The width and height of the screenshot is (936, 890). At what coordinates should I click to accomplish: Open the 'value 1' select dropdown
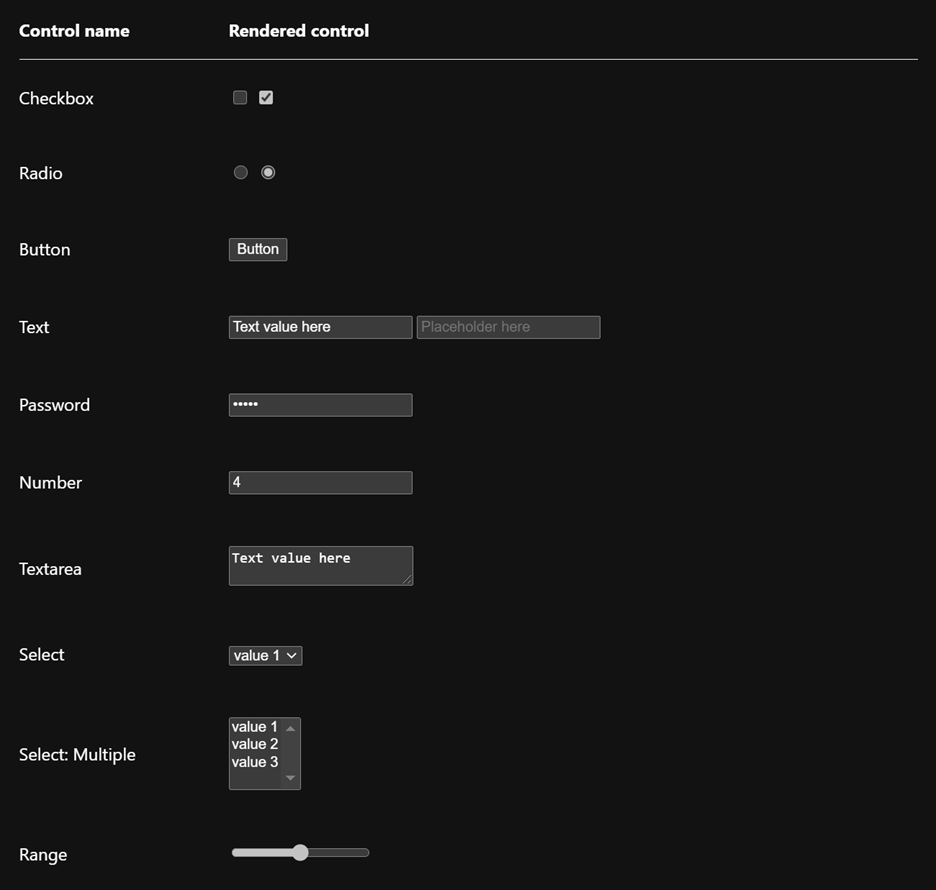tap(258, 655)
